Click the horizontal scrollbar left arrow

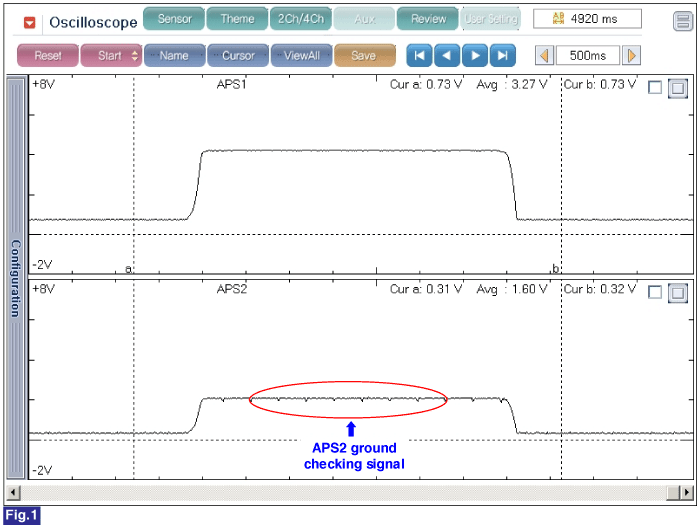(x=13, y=493)
